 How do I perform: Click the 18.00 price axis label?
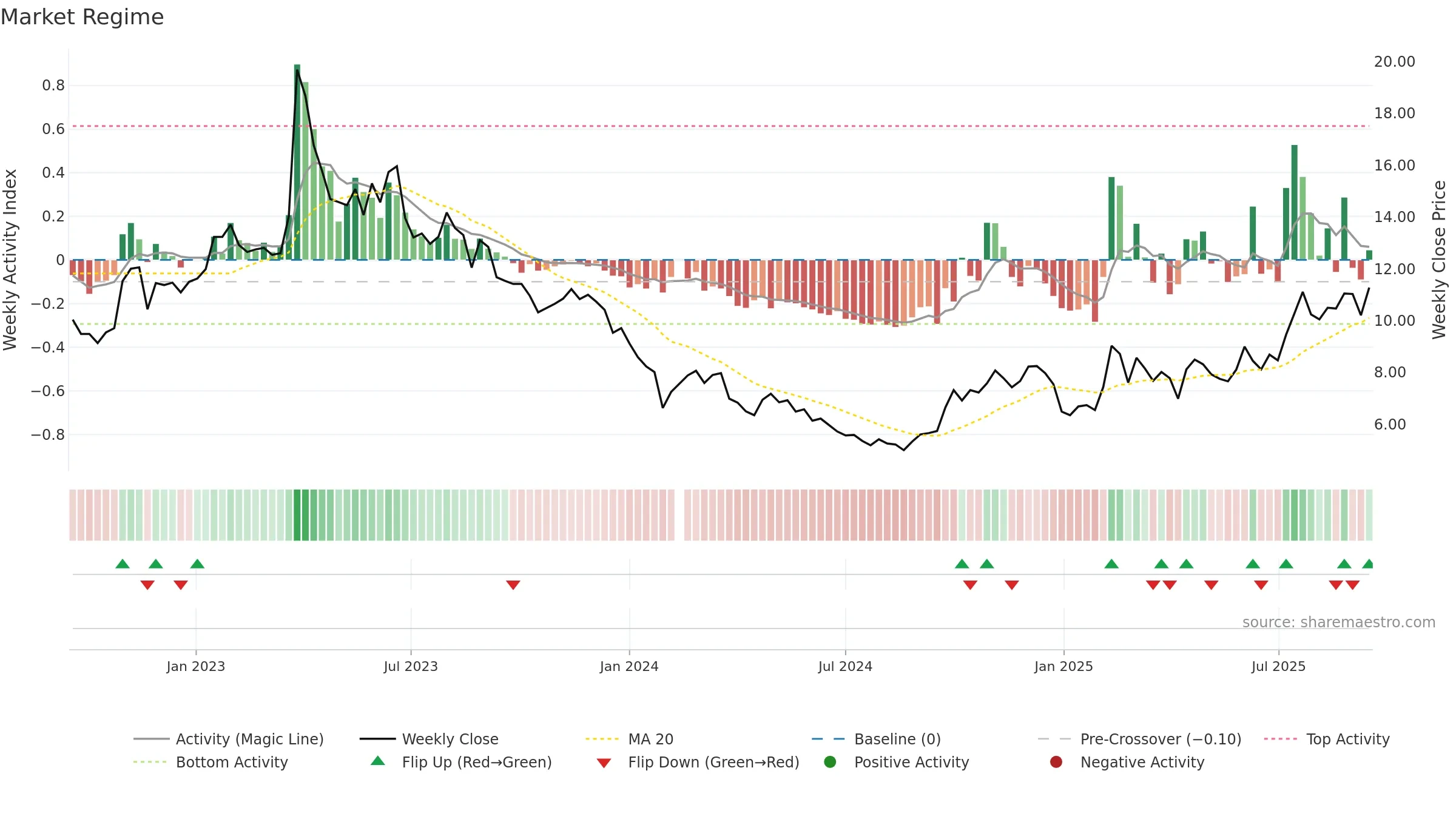(x=1394, y=113)
